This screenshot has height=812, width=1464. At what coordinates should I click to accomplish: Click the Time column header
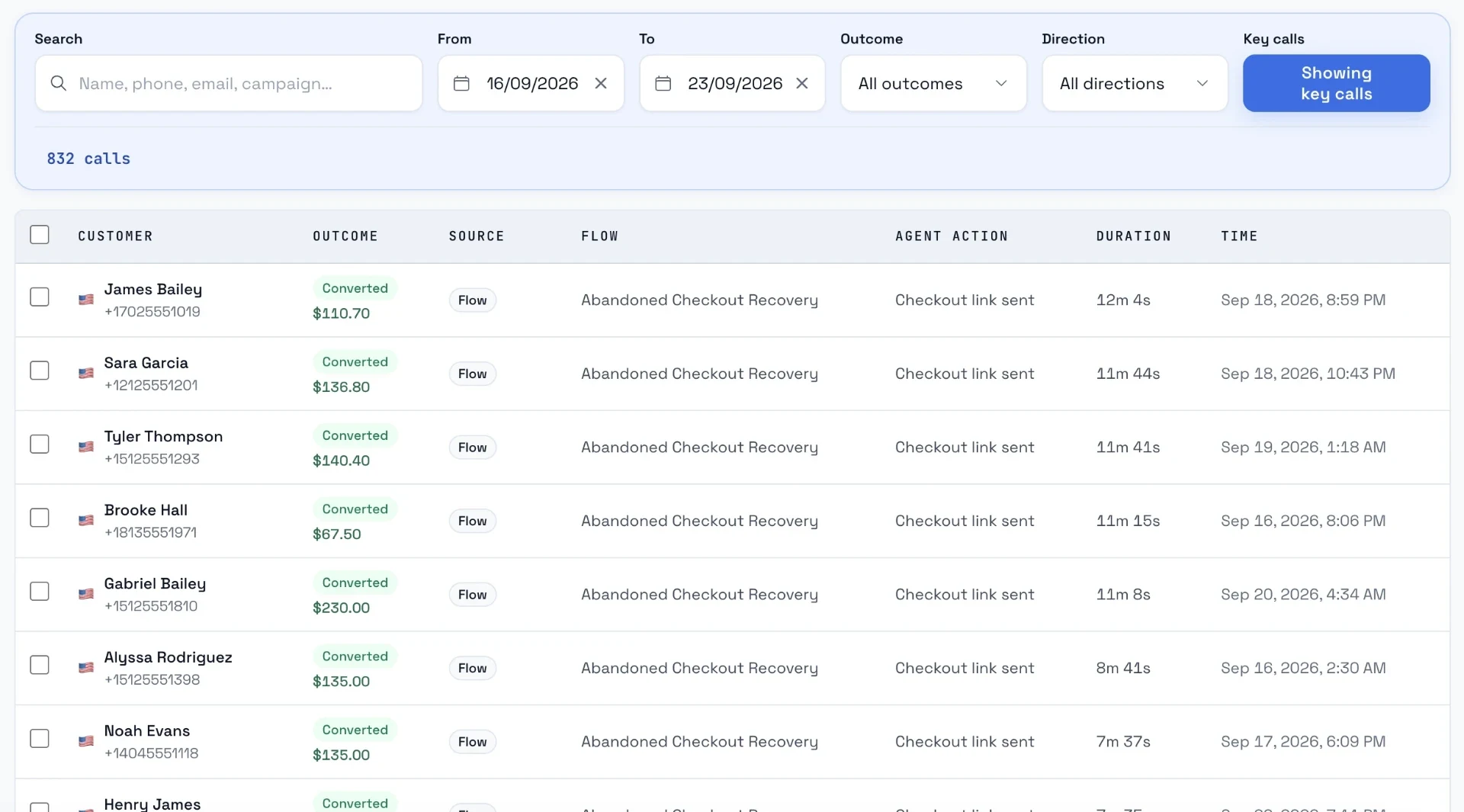tap(1239, 236)
